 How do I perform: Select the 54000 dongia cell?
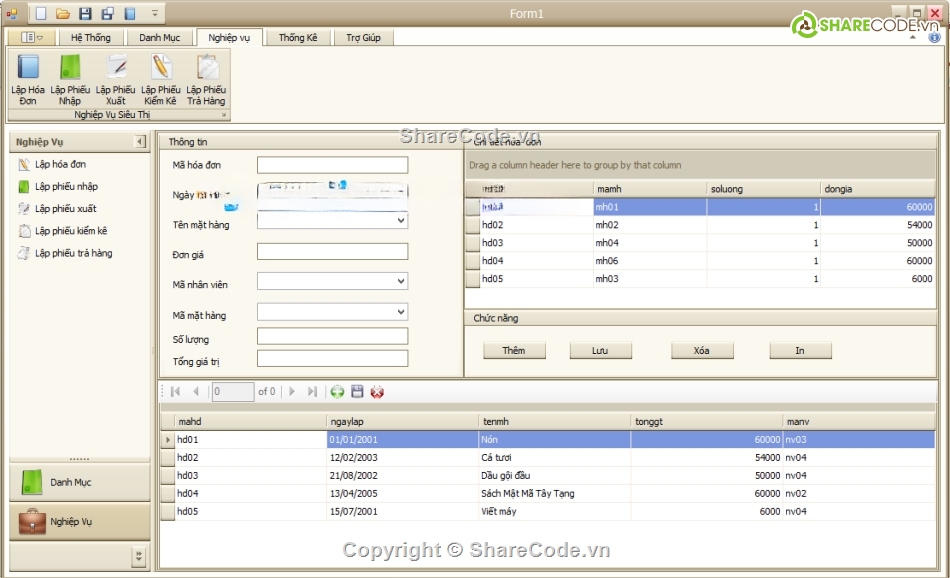click(878, 225)
